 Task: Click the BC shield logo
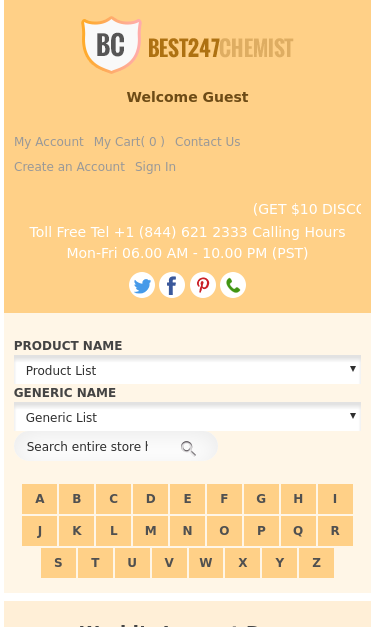pyautogui.click(x=111, y=45)
